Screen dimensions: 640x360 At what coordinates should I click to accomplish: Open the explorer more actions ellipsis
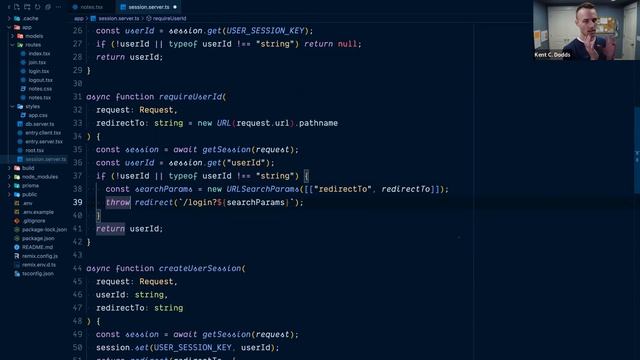coord(58,7)
